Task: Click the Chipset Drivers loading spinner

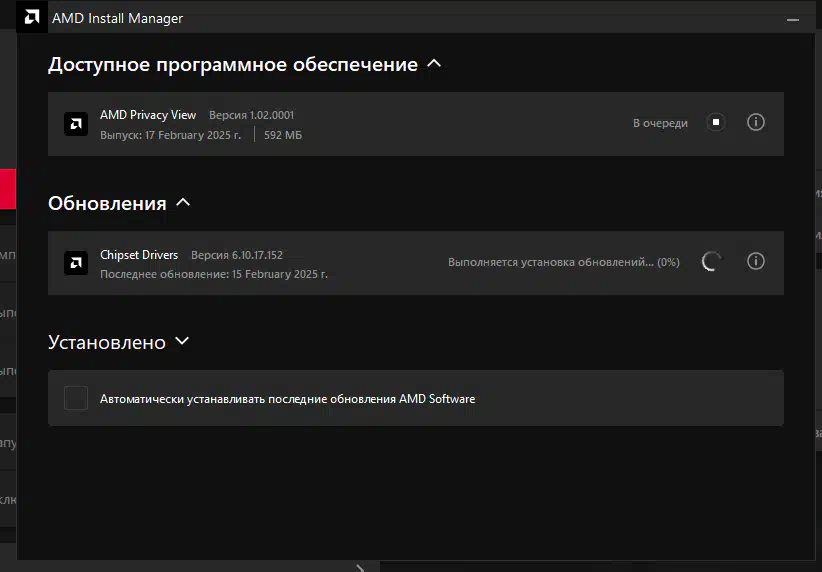Action: [x=712, y=262]
